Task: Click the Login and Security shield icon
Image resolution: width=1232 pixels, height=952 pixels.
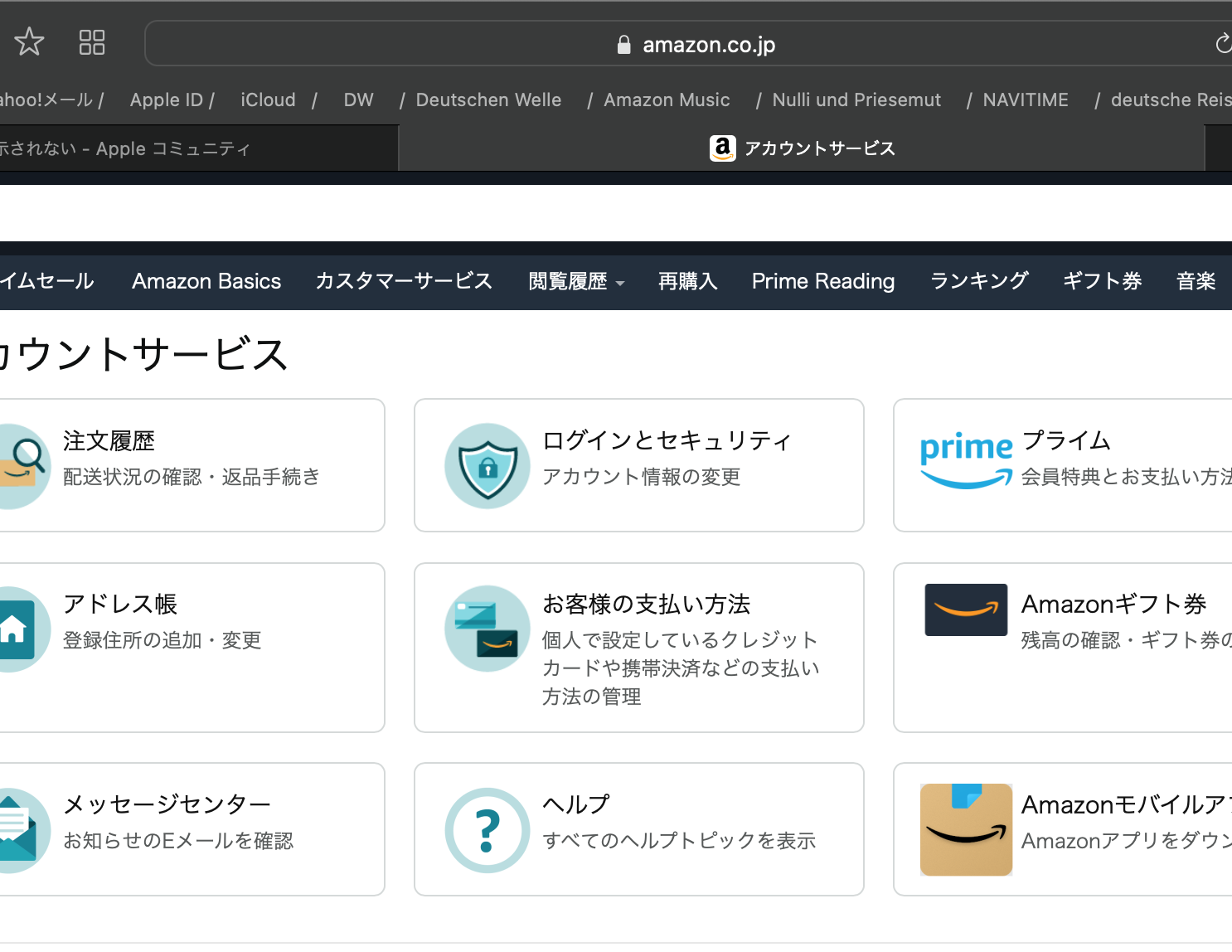Action: coord(487,466)
